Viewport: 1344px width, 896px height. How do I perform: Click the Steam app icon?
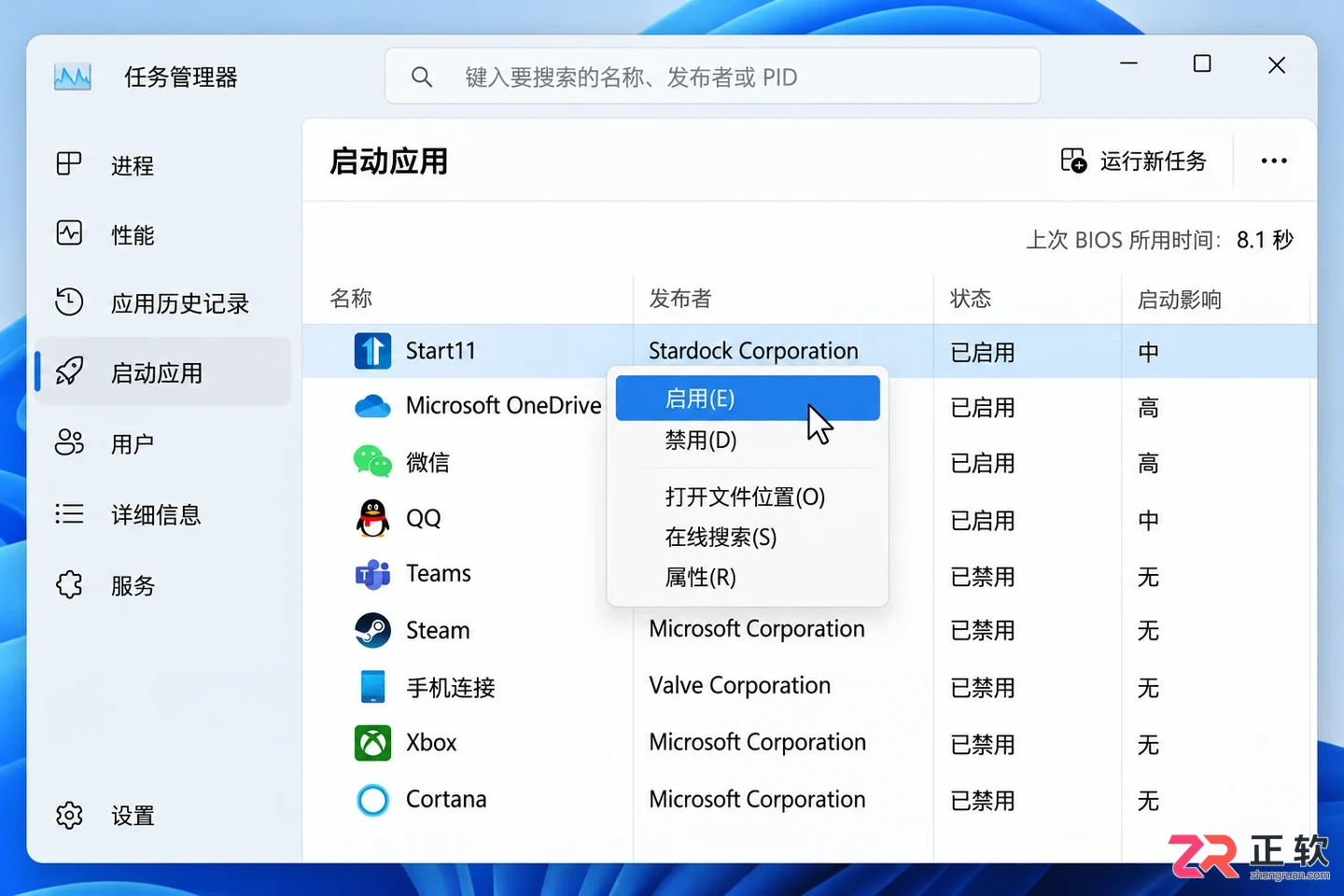[x=372, y=630]
